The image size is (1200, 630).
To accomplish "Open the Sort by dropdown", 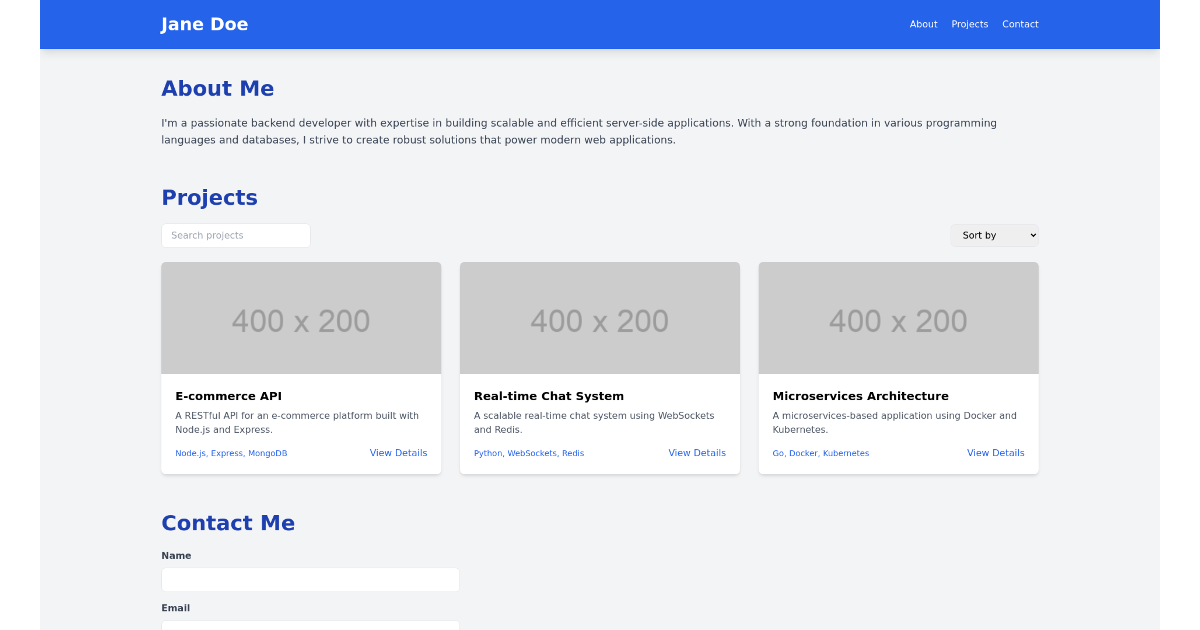I will click(x=994, y=235).
